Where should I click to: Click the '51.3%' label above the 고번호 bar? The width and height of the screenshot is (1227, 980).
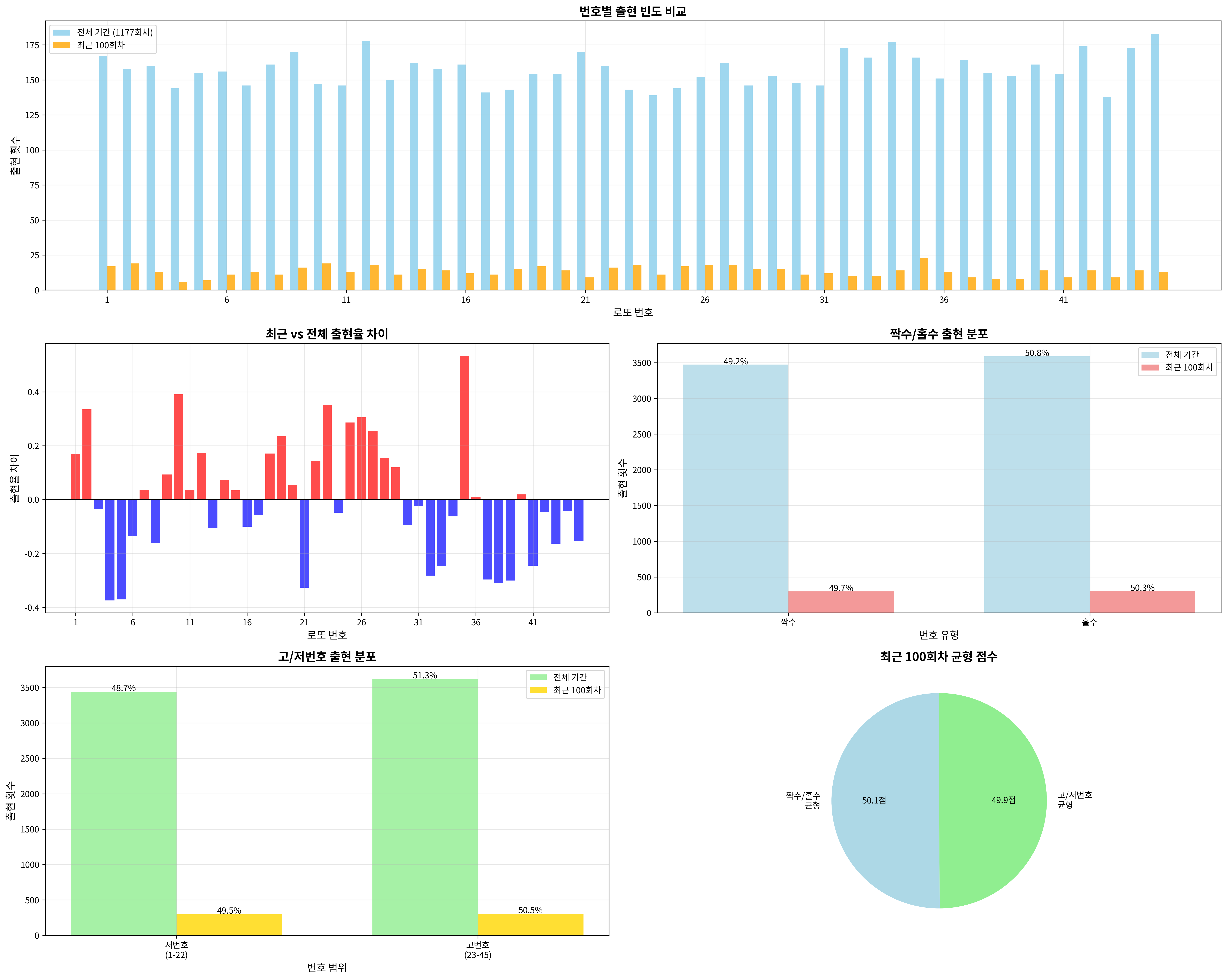pos(425,675)
